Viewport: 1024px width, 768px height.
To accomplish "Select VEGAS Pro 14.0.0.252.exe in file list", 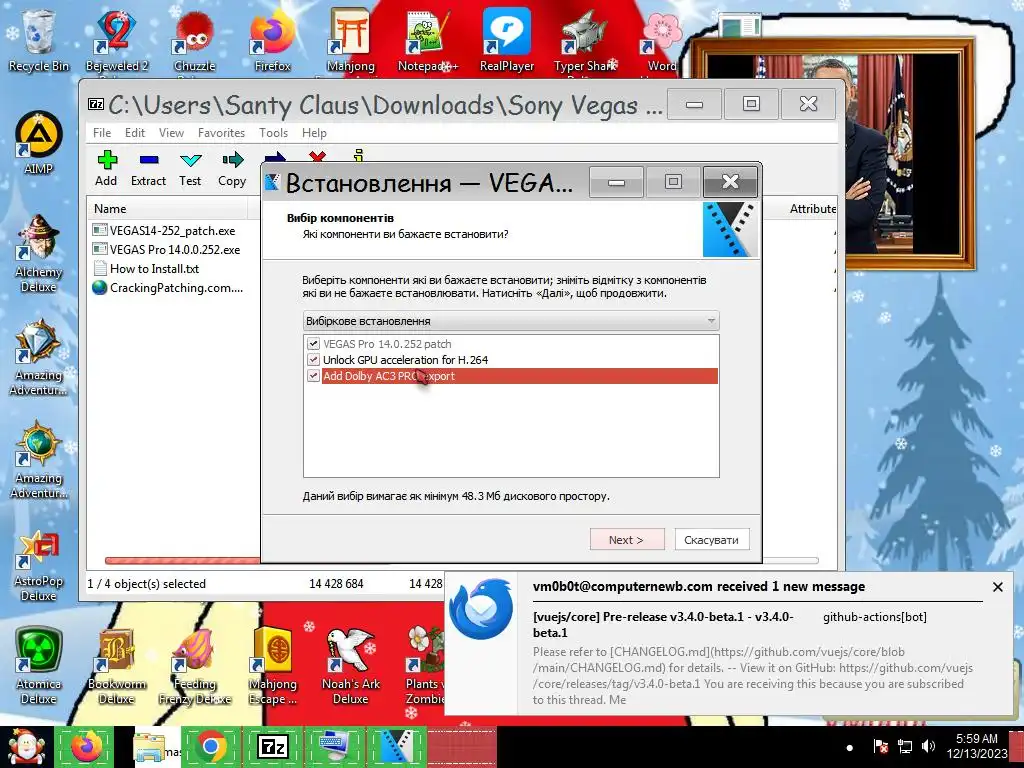I will click(x=166, y=249).
